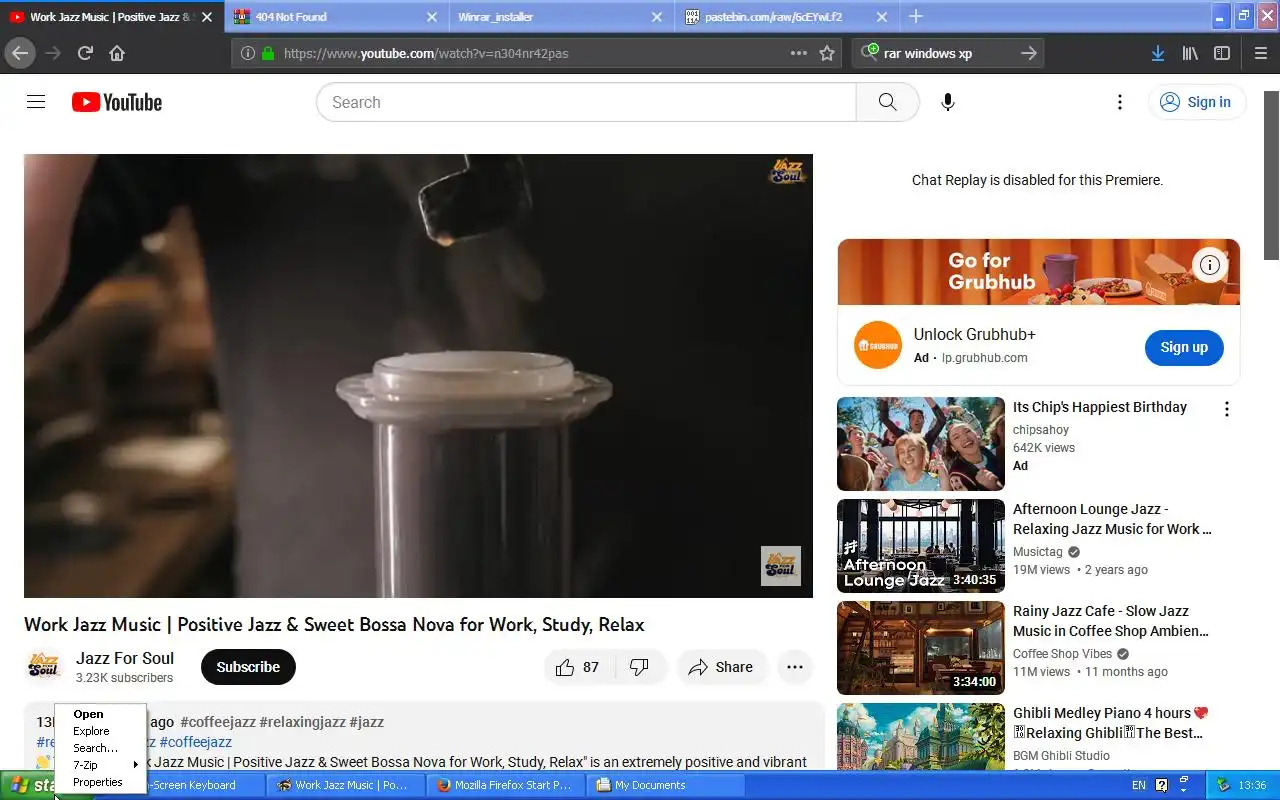Dislike the Work Jazz Music video

pyautogui.click(x=640, y=667)
